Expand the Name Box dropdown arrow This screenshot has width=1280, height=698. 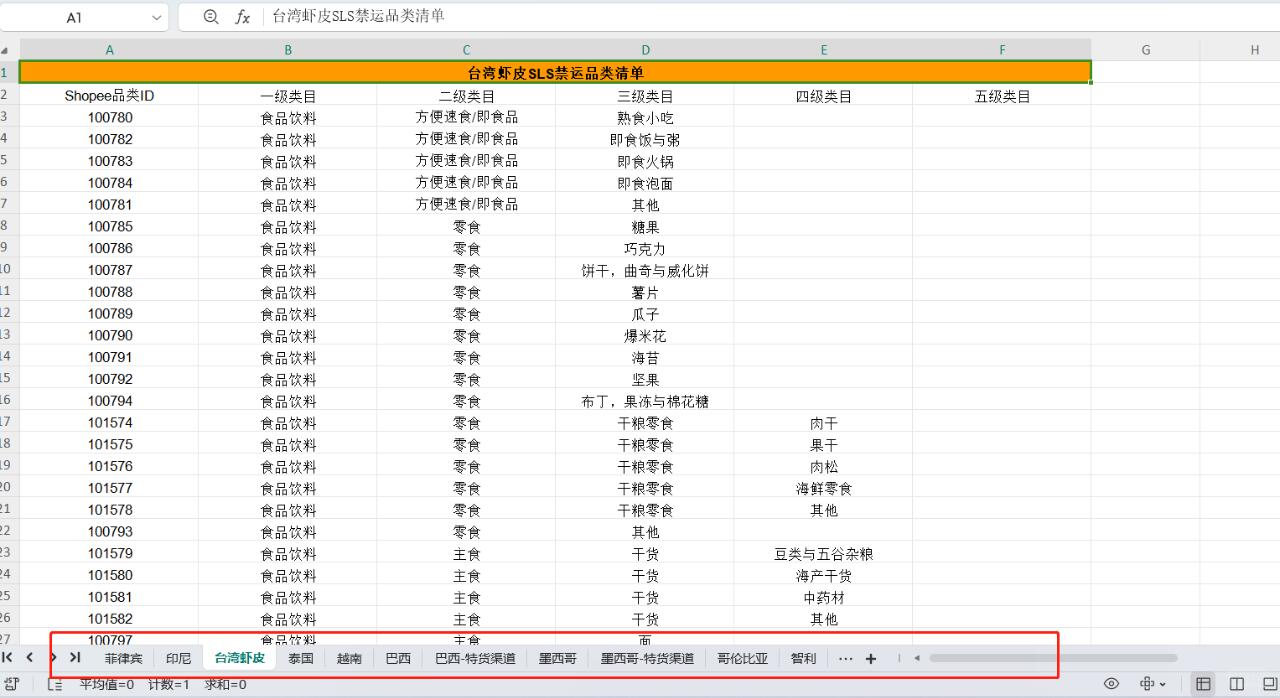[x=157, y=17]
